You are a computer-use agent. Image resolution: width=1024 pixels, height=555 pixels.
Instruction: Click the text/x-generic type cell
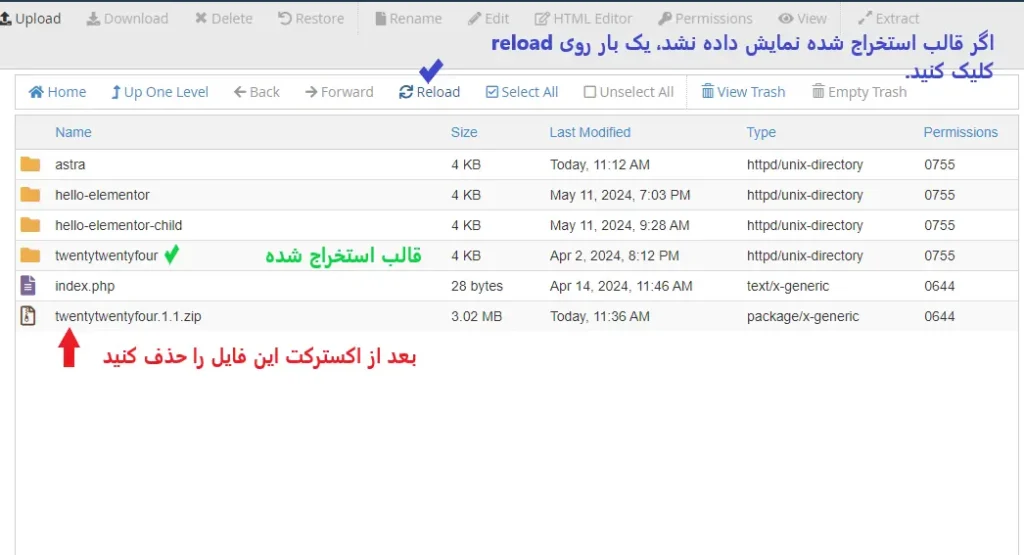coord(788,286)
